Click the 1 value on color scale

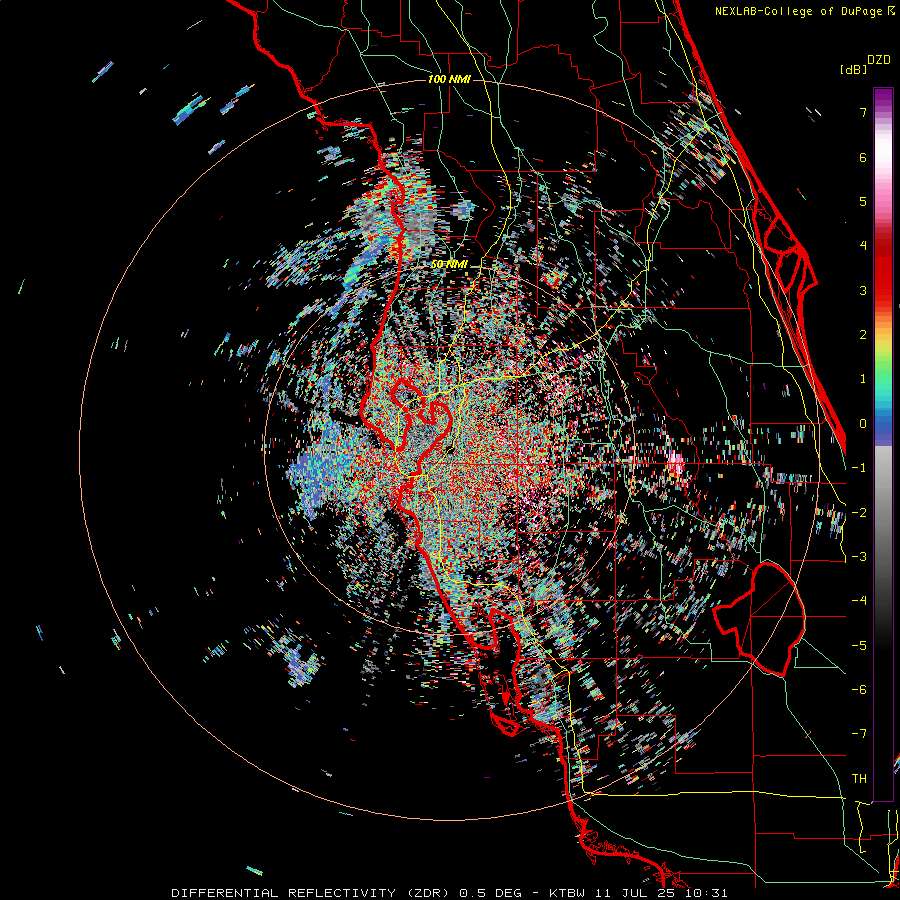pyautogui.click(x=863, y=379)
